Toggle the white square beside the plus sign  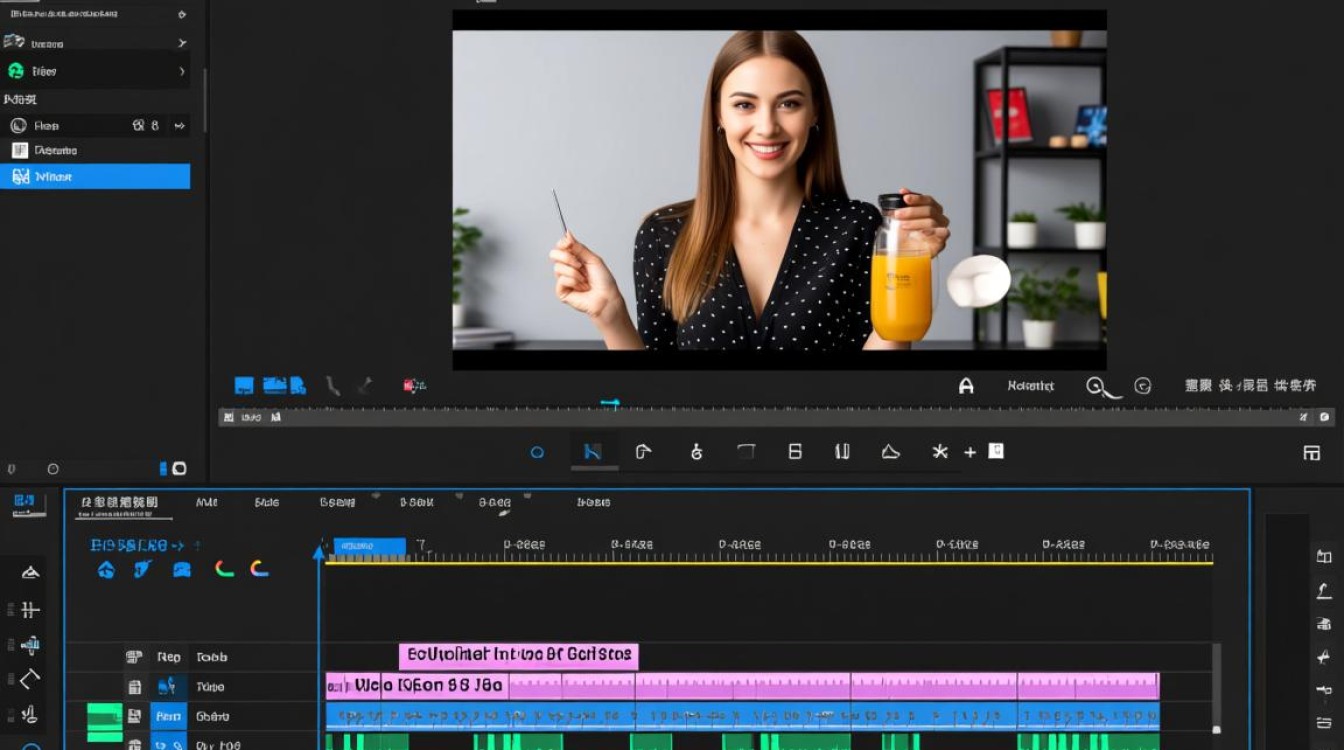(996, 451)
